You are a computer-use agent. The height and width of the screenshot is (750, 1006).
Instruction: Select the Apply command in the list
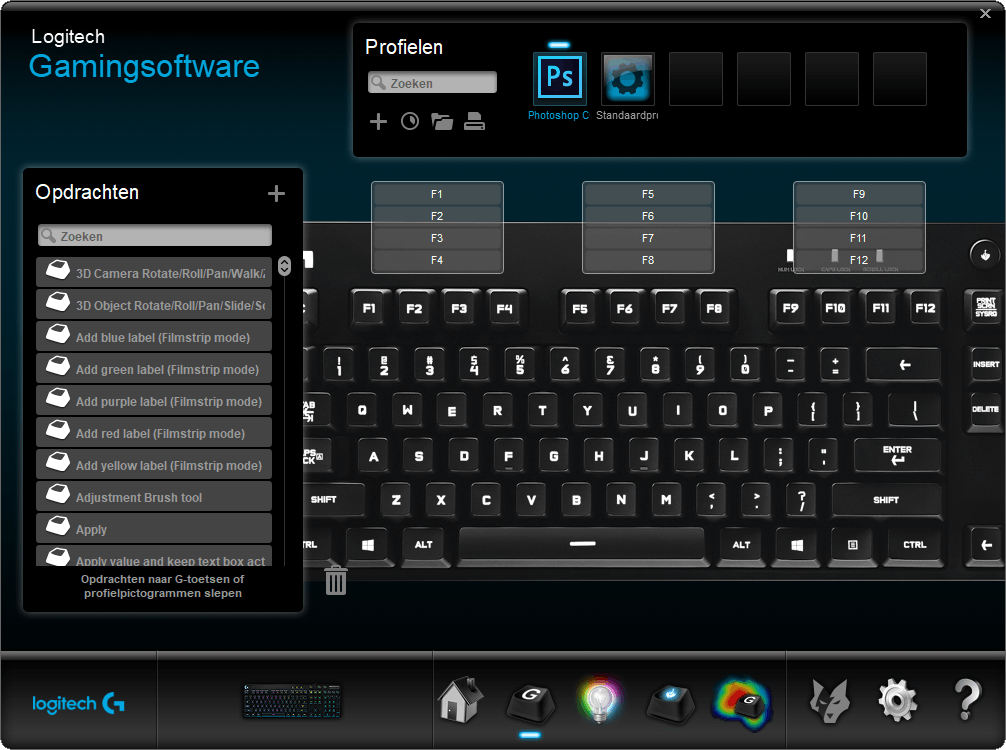(x=154, y=529)
